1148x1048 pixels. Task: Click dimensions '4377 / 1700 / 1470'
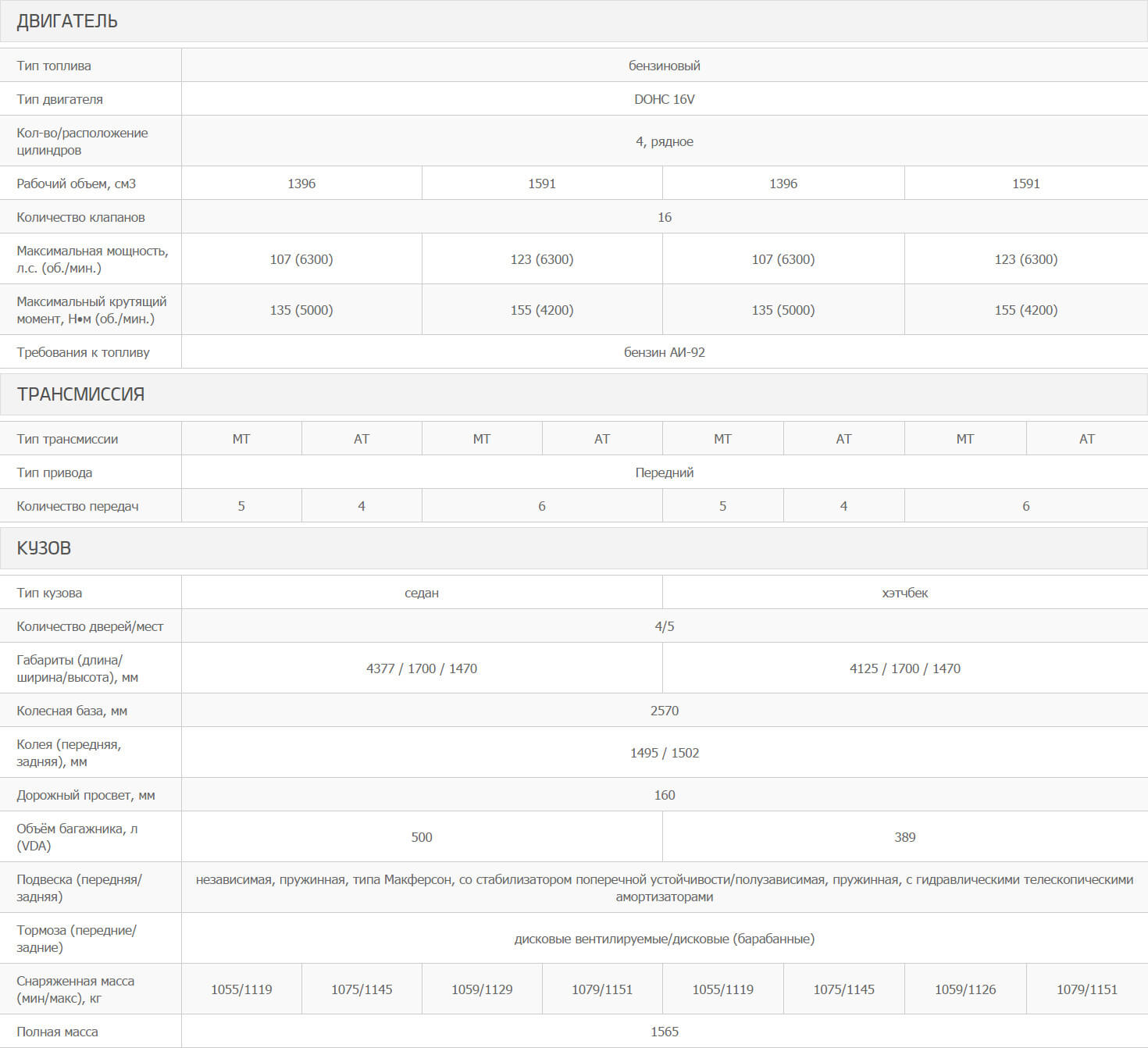click(x=422, y=668)
